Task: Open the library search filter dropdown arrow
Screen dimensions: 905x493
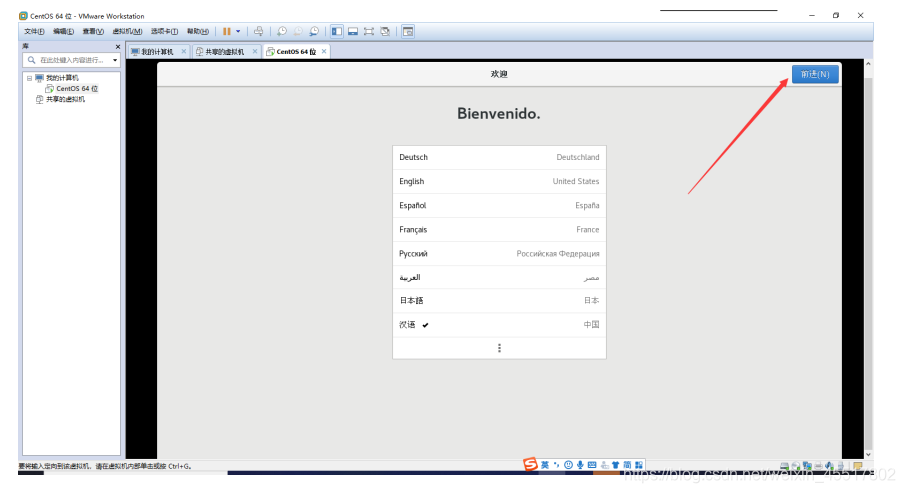Action: (115, 60)
